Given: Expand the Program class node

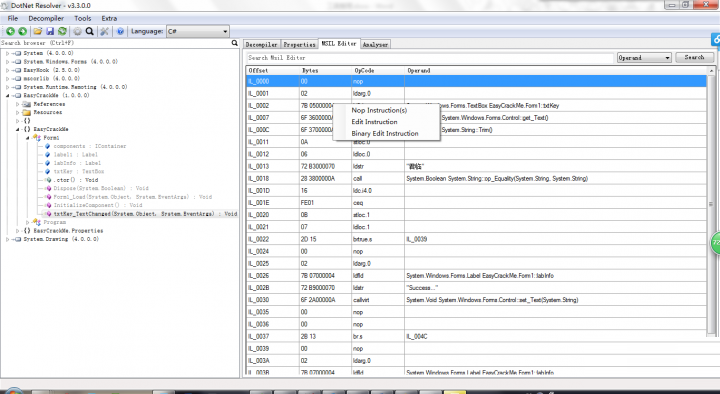Looking at the screenshot, I should (x=28, y=222).
